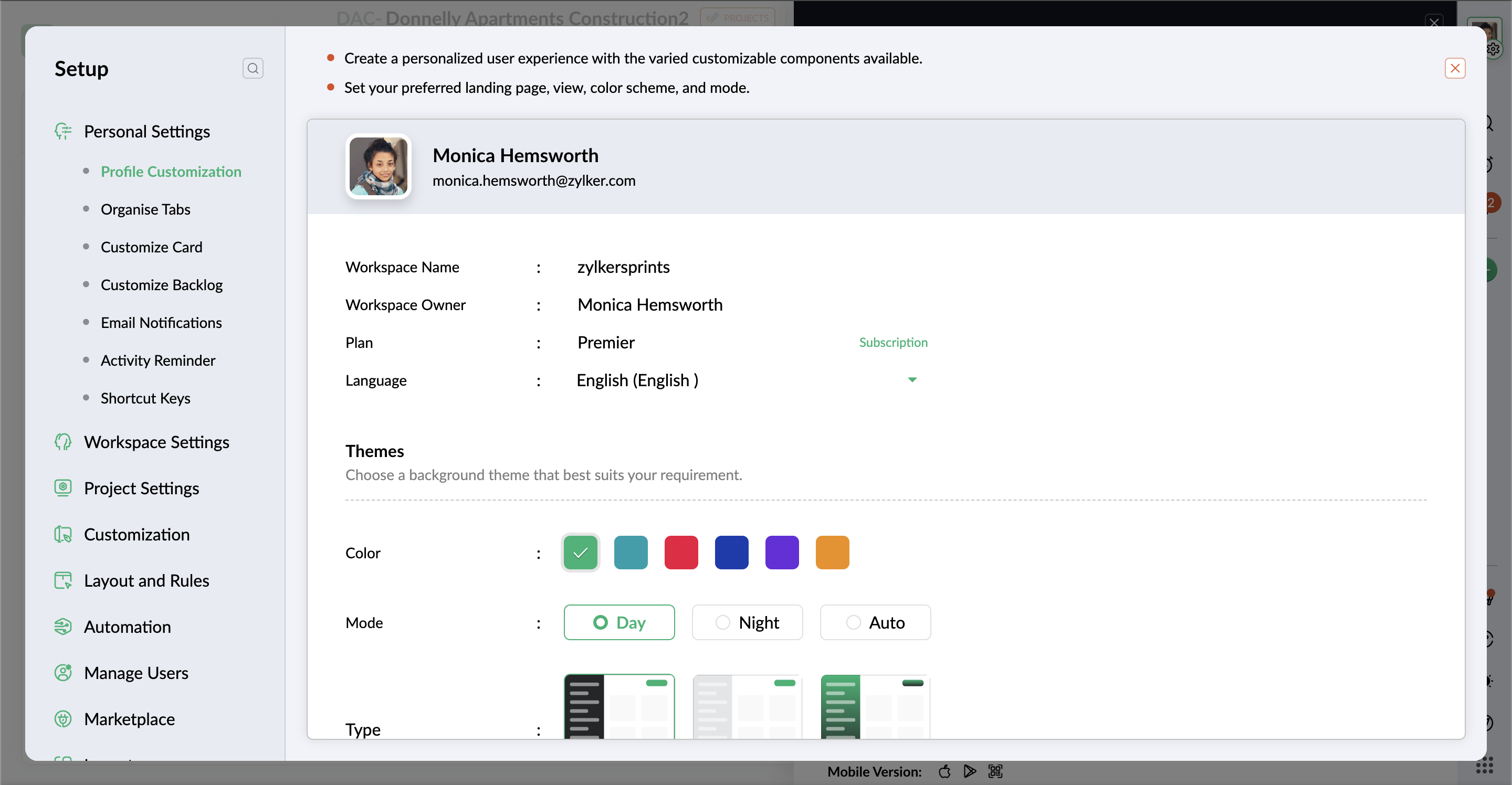The width and height of the screenshot is (1512, 785).
Task: Click the Customization icon in sidebar
Action: tap(63, 534)
